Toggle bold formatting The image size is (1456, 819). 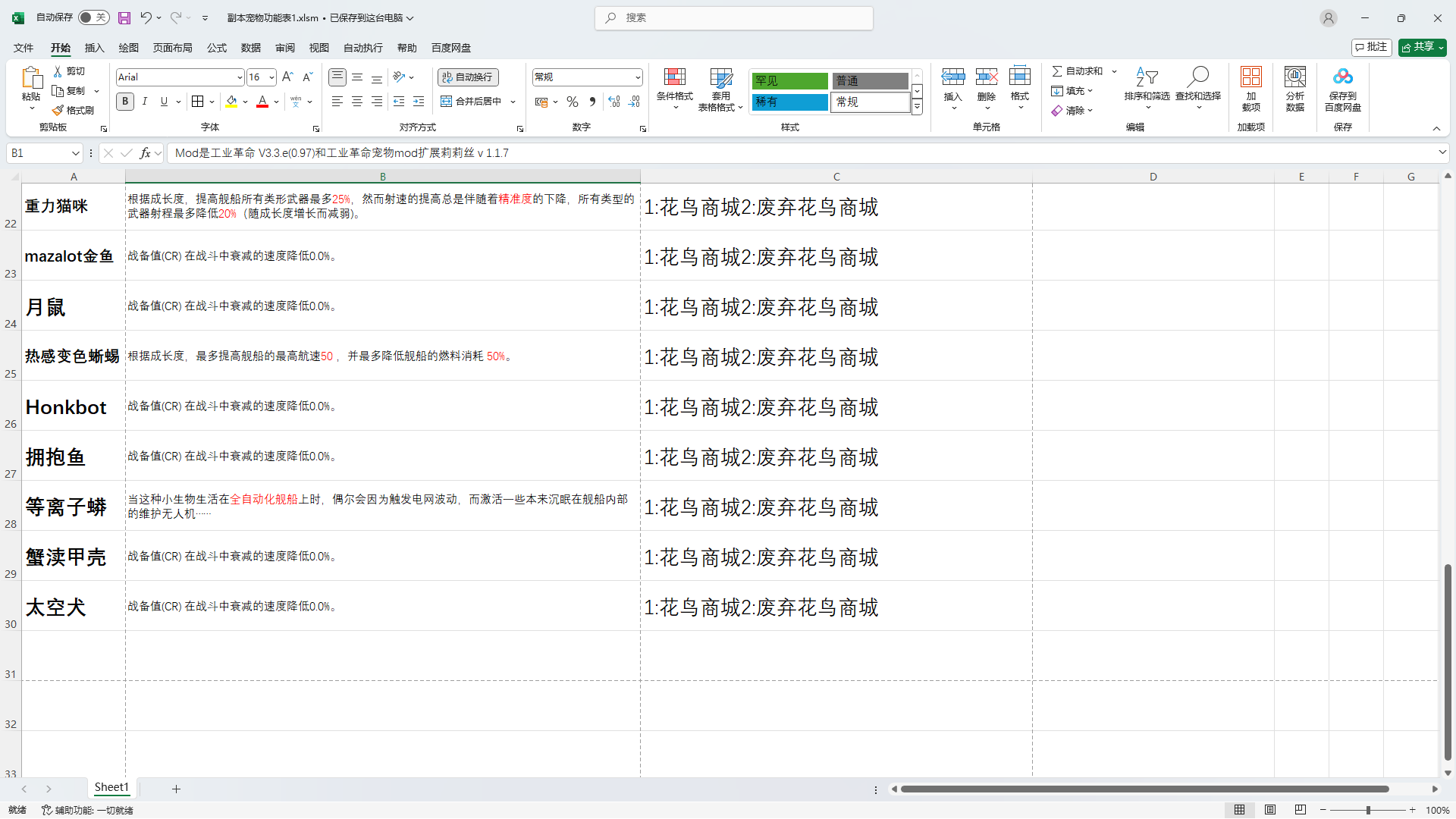click(x=124, y=101)
